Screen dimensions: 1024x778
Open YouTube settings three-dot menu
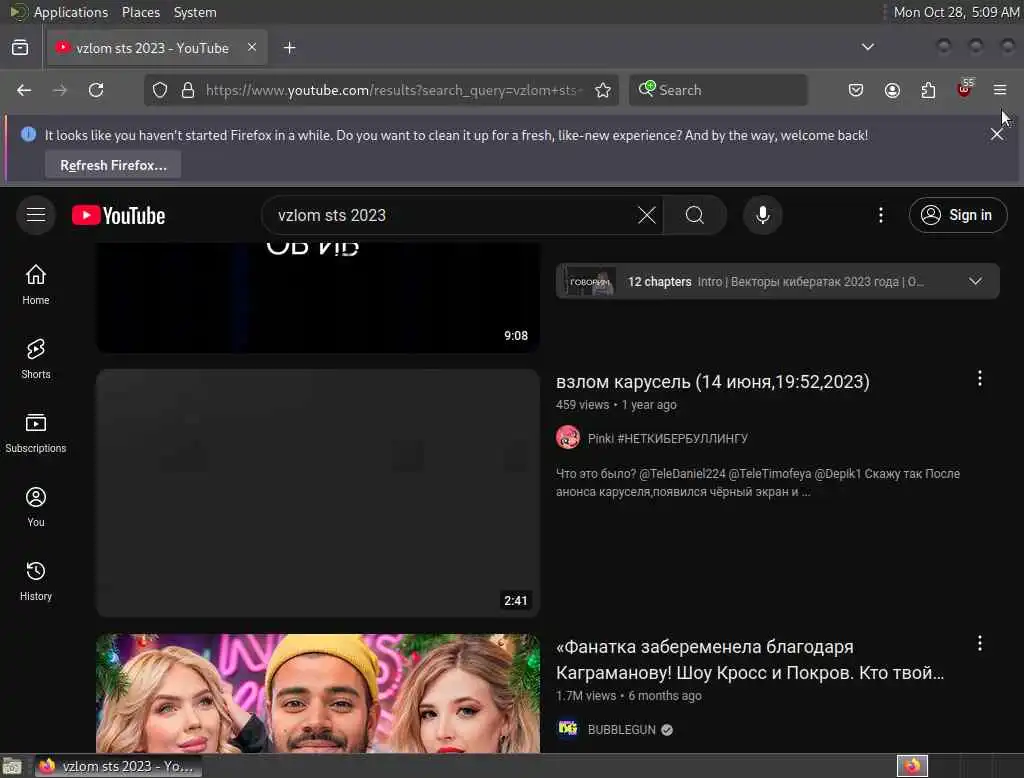[880, 215]
